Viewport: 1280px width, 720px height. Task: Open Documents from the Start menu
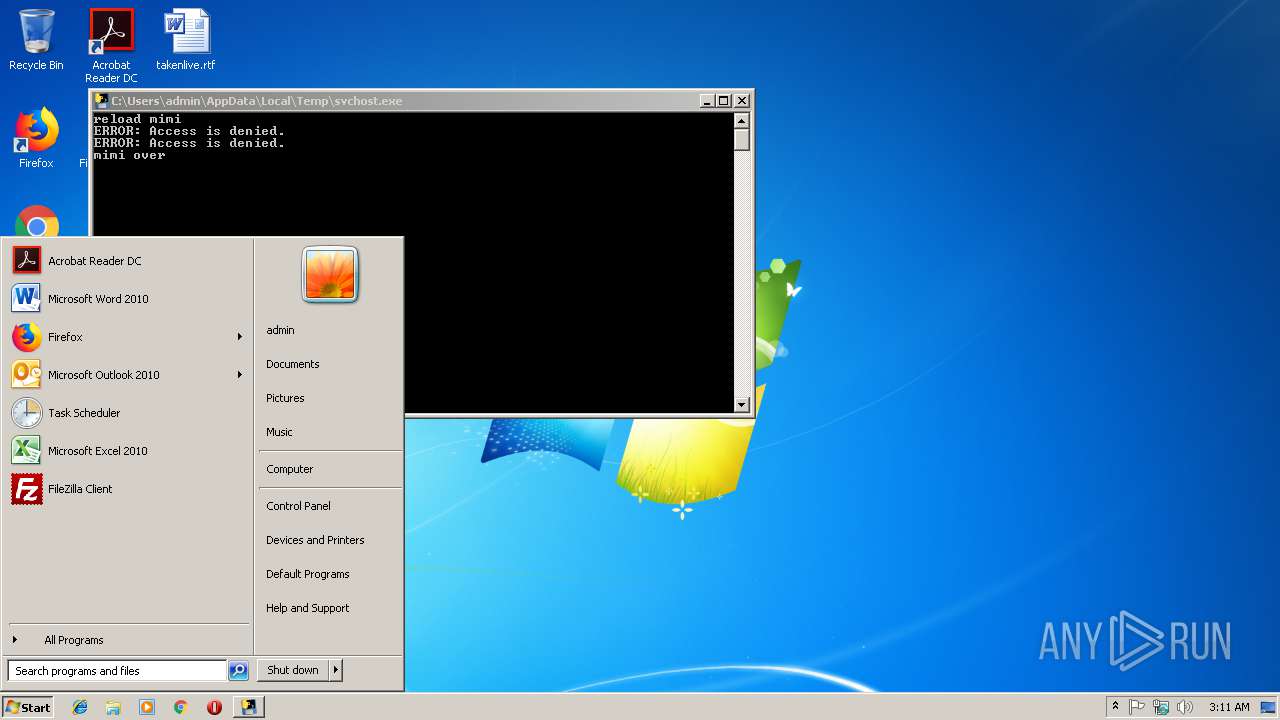coord(293,364)
